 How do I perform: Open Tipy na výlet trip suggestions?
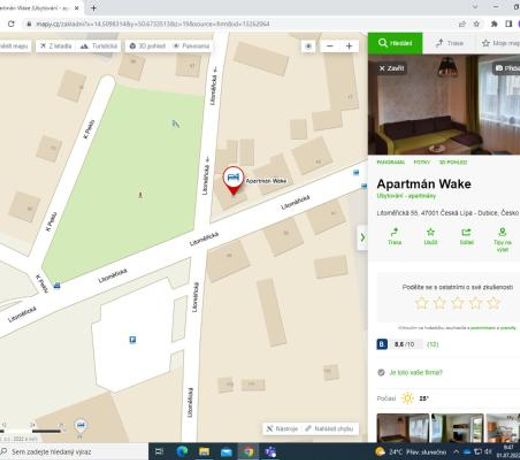pos(502,240)
